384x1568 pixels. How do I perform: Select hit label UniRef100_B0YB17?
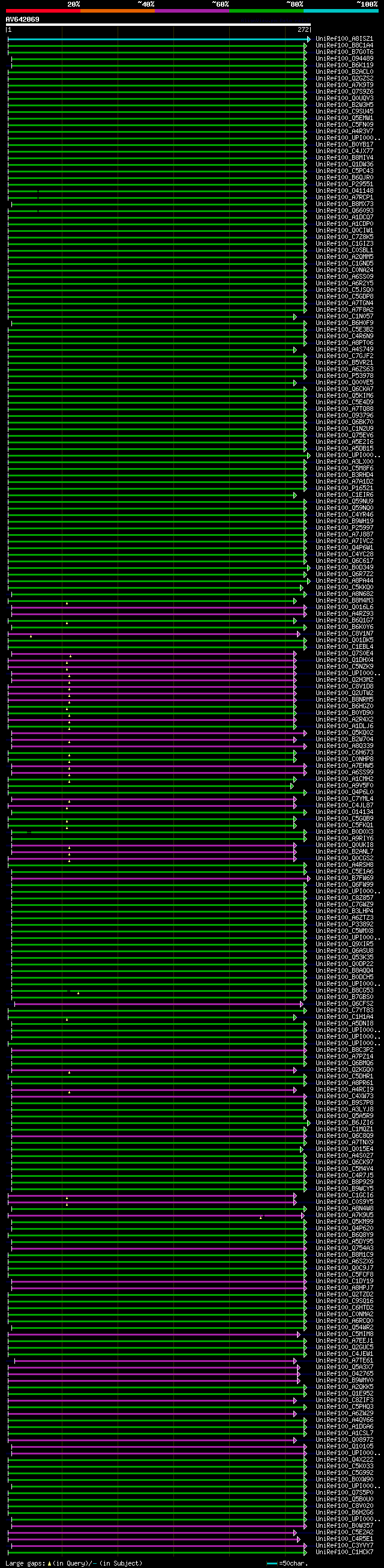point(344,145)
